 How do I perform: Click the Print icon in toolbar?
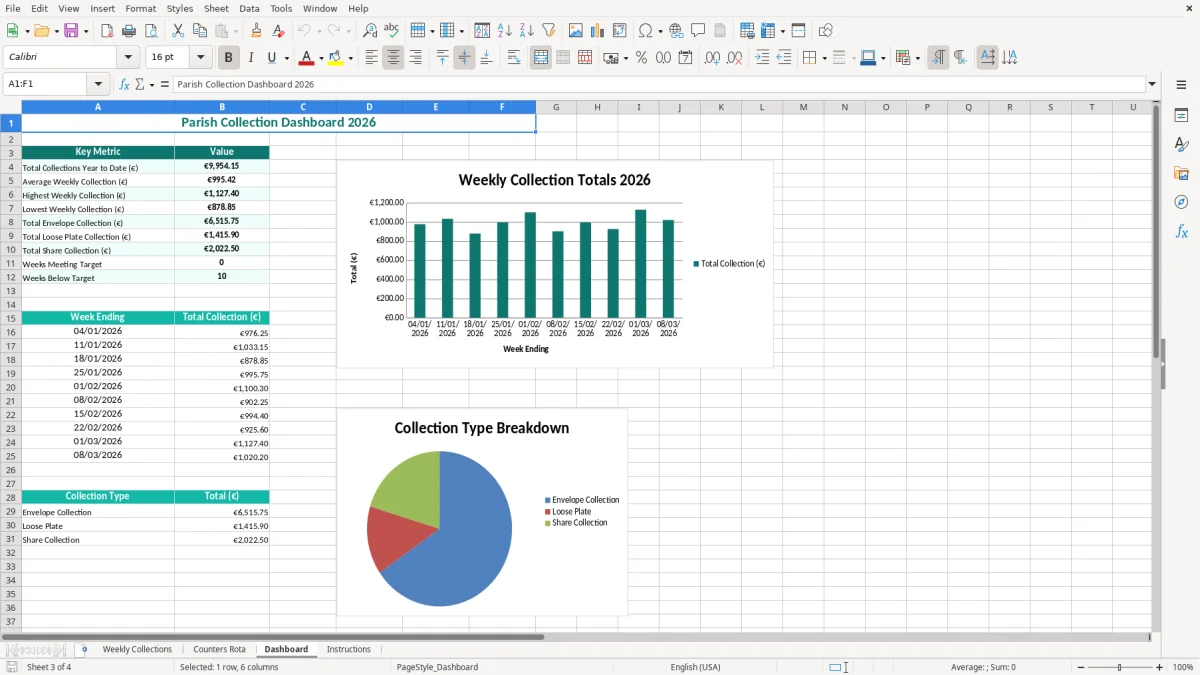pos(129,31)
